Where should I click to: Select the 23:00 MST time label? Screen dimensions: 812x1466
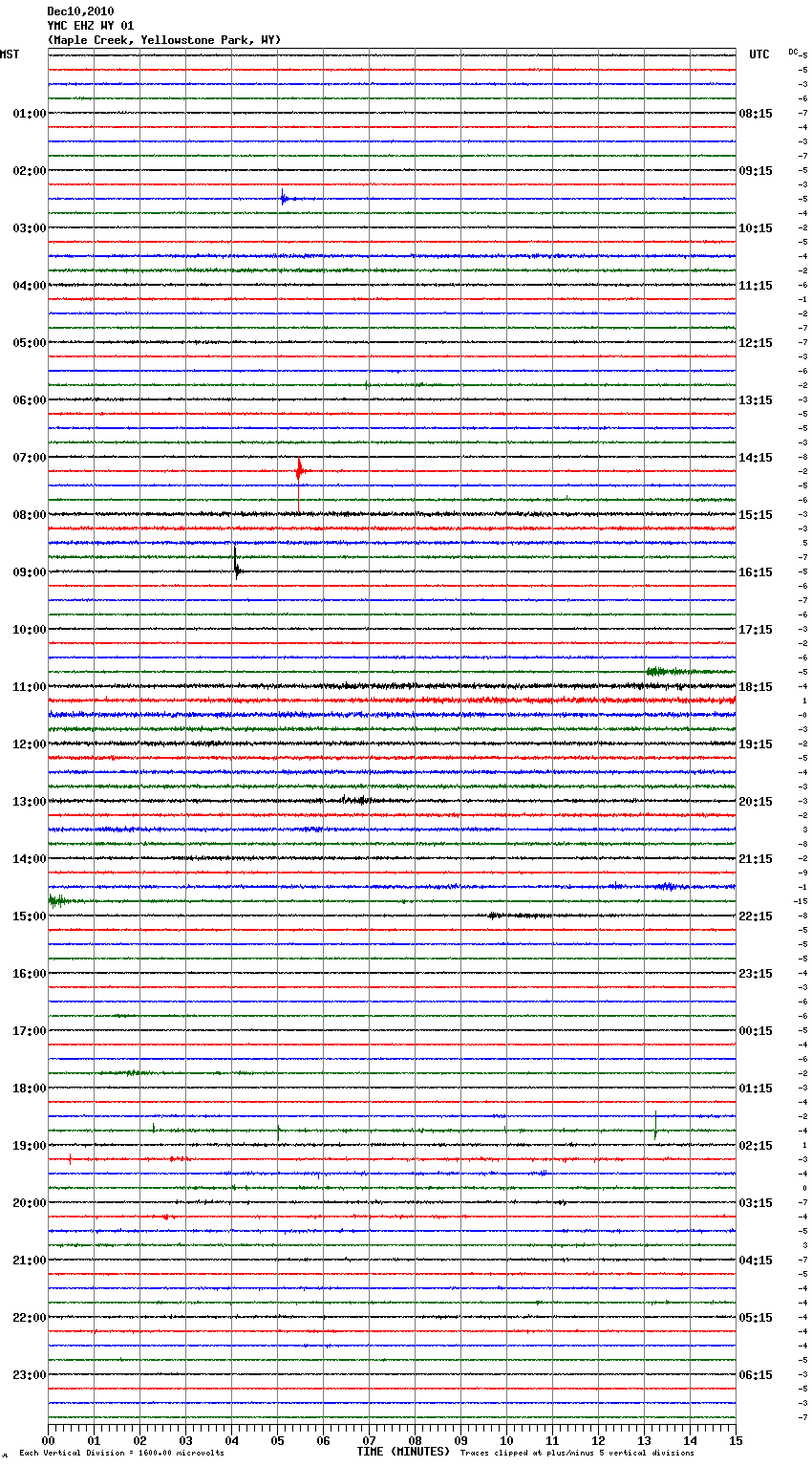coord(30,1375)
